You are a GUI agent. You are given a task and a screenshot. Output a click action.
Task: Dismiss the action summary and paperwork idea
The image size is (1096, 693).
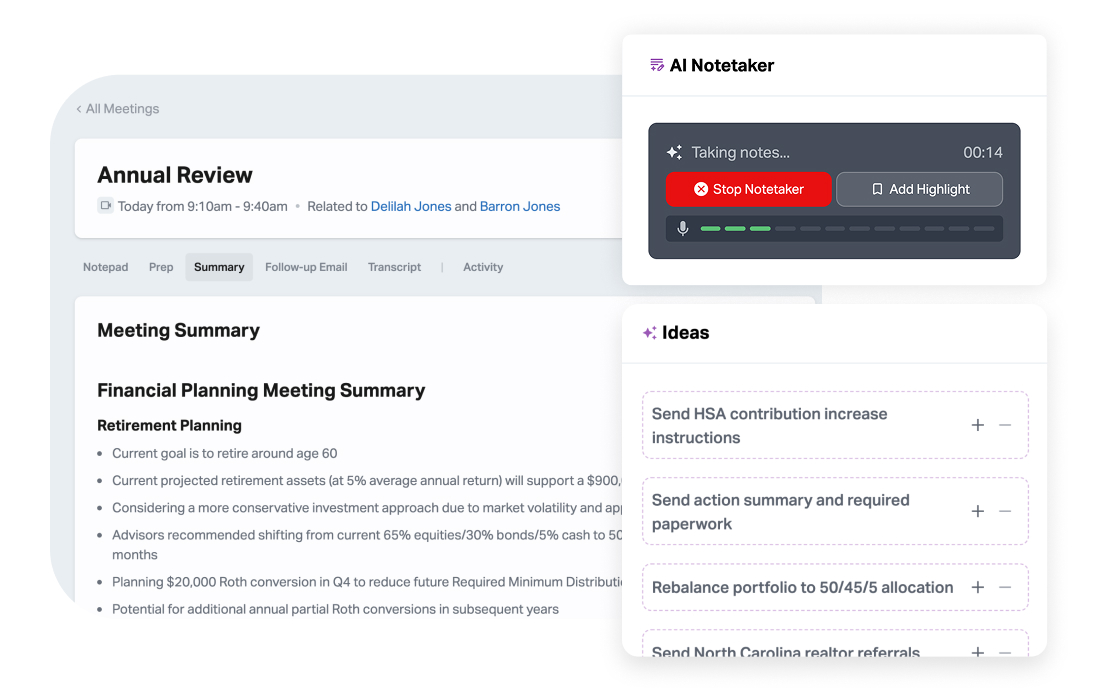point(1005,511)
